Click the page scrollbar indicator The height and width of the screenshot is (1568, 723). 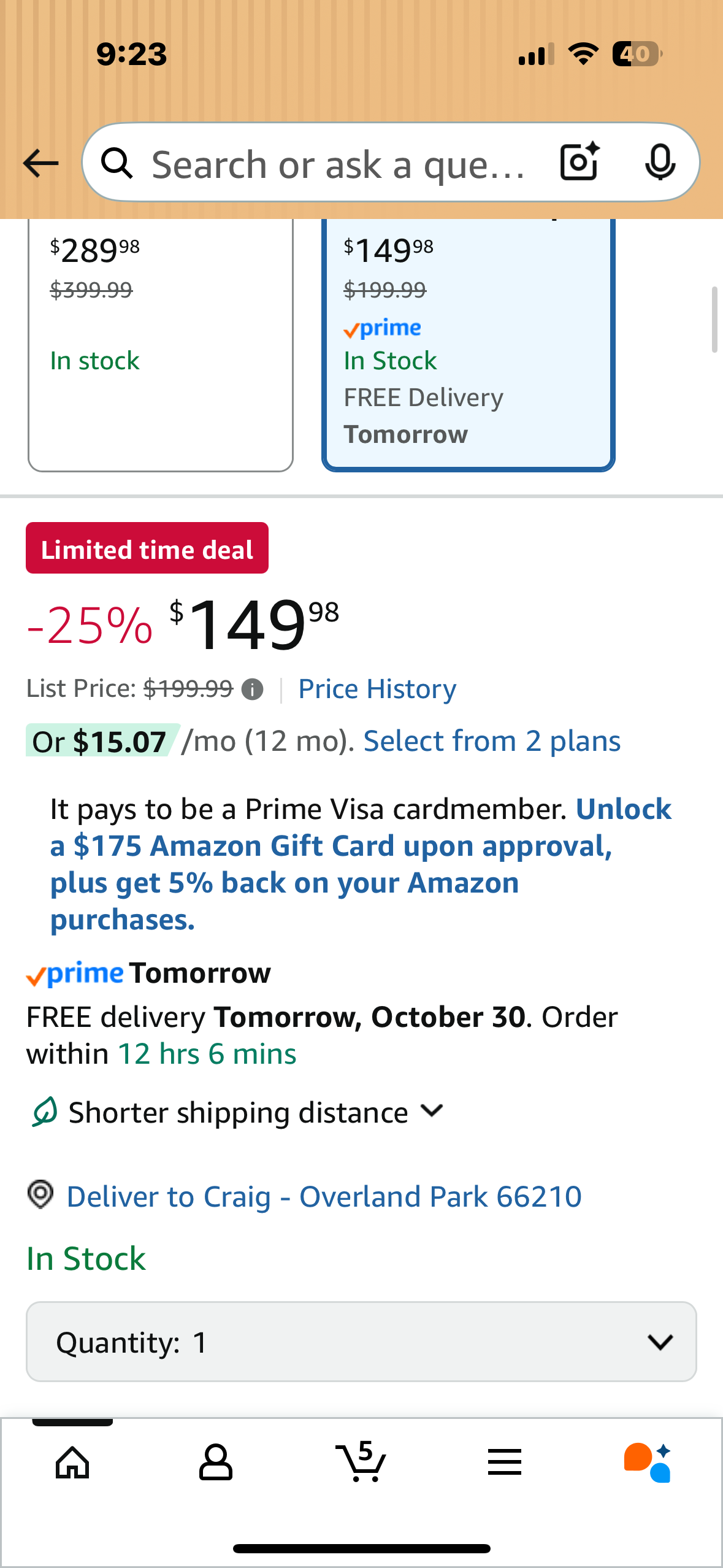[714, 319]
